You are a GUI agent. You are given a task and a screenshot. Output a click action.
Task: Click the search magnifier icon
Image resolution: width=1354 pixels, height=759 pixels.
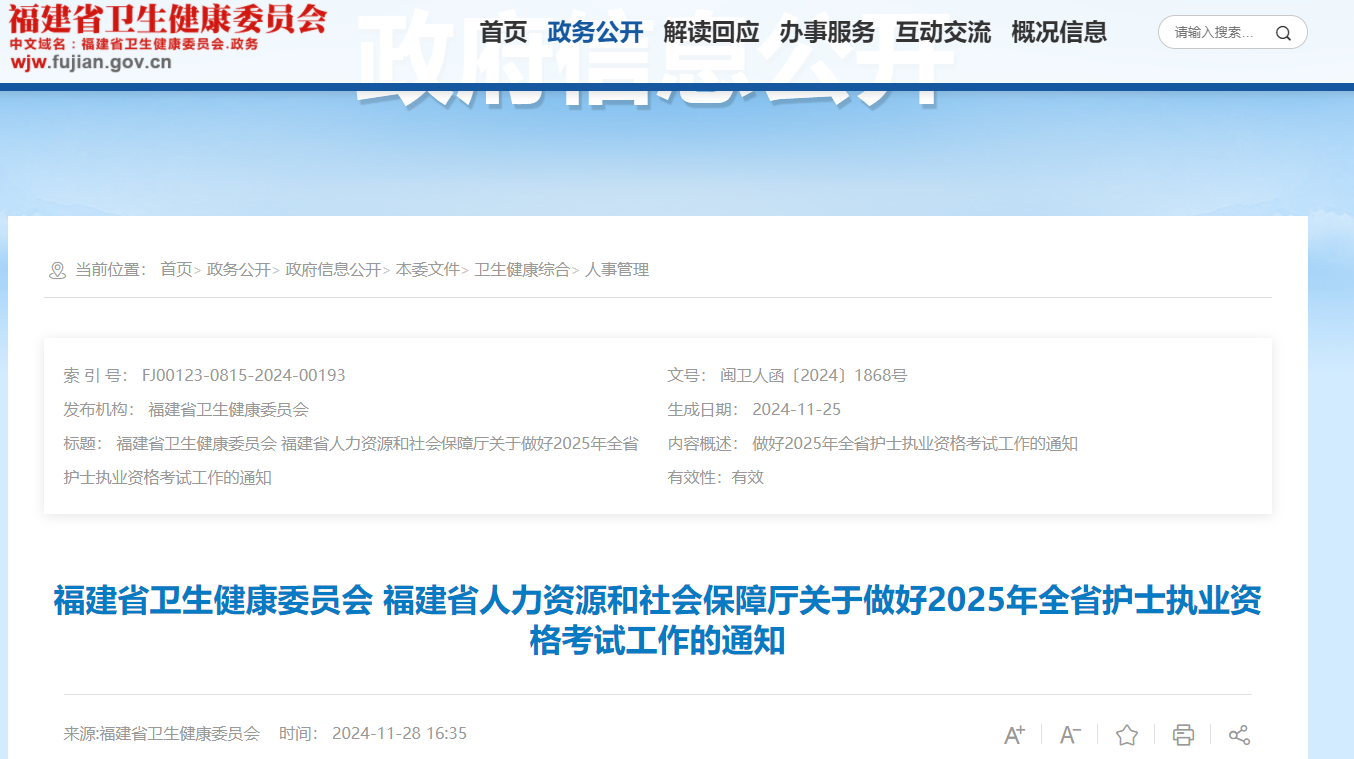pyautogui.click(x=1283, y=33)
